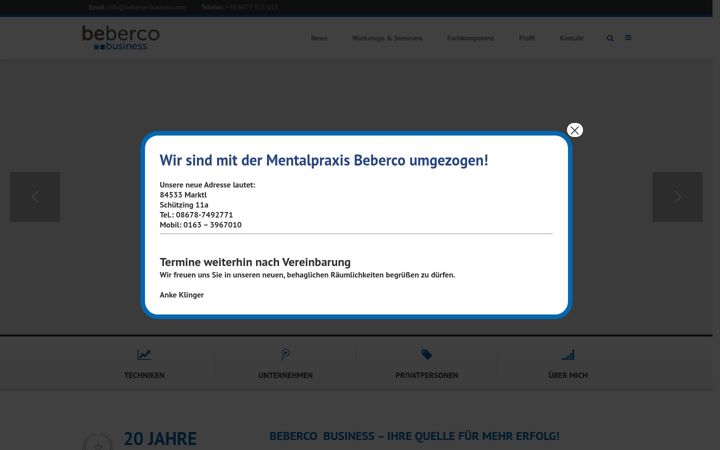
Task: Select the TECHNIKEN tab label
Action: click(144, 375)
